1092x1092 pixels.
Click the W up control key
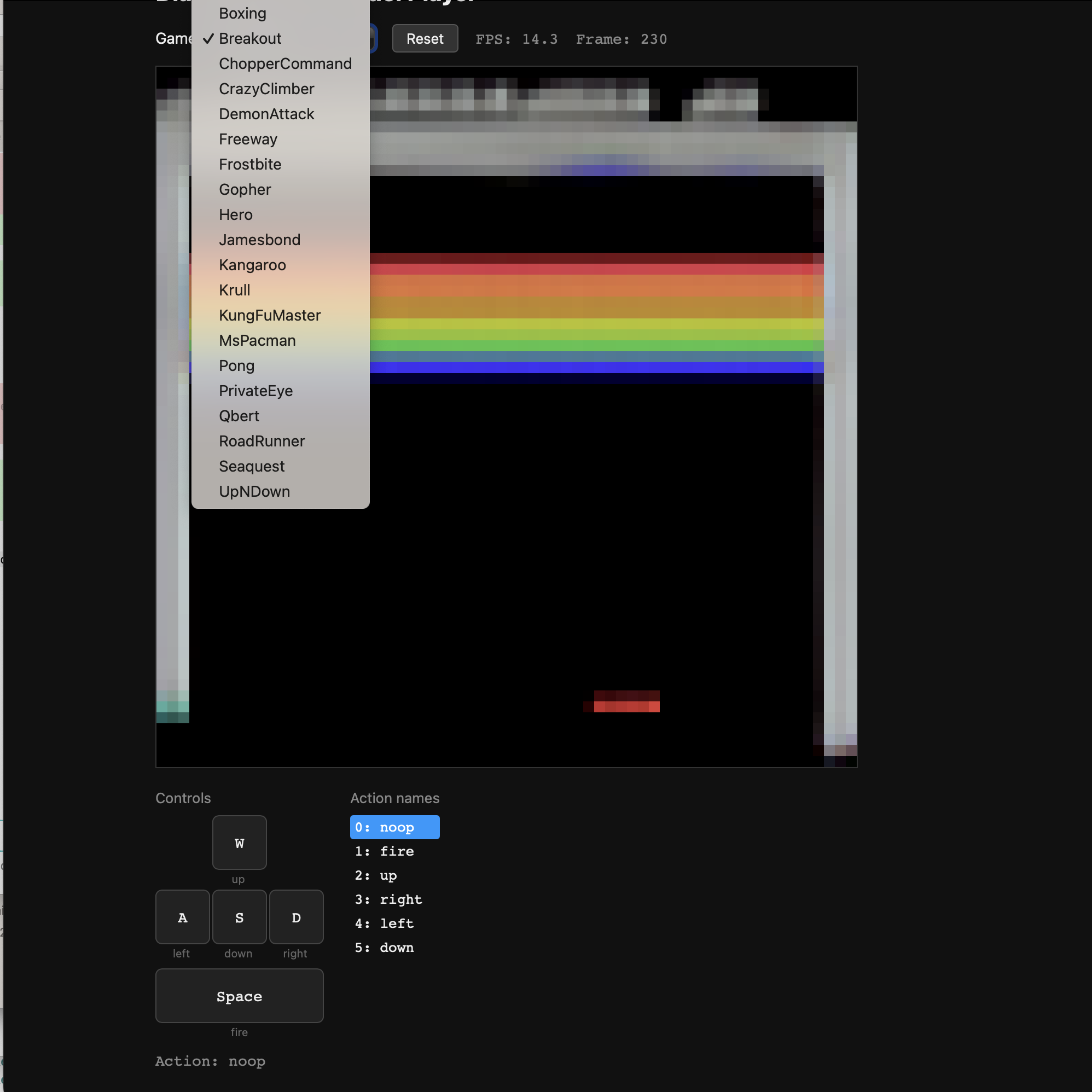[x=240, y=842]
